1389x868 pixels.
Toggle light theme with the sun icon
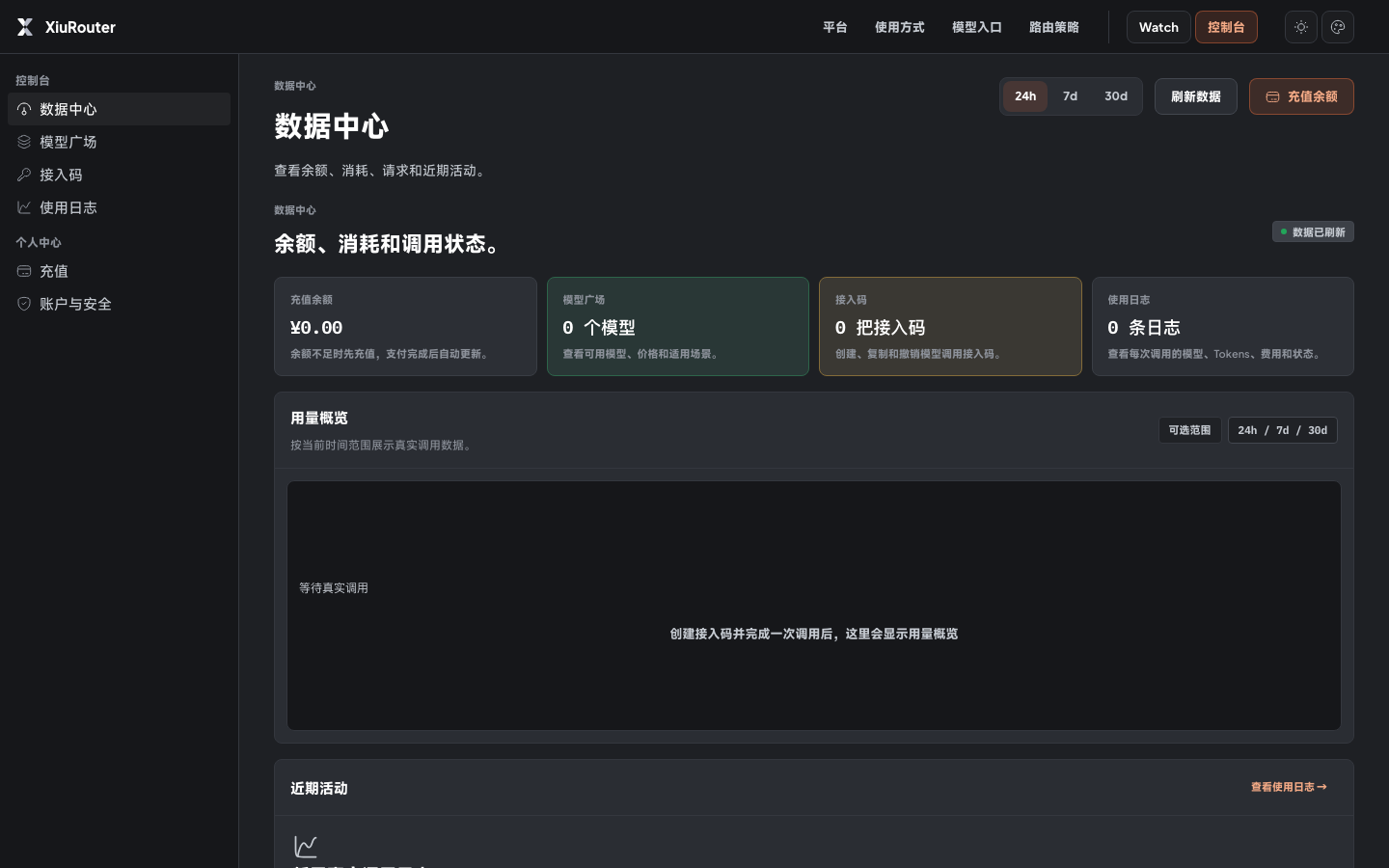coord(1301,27)
